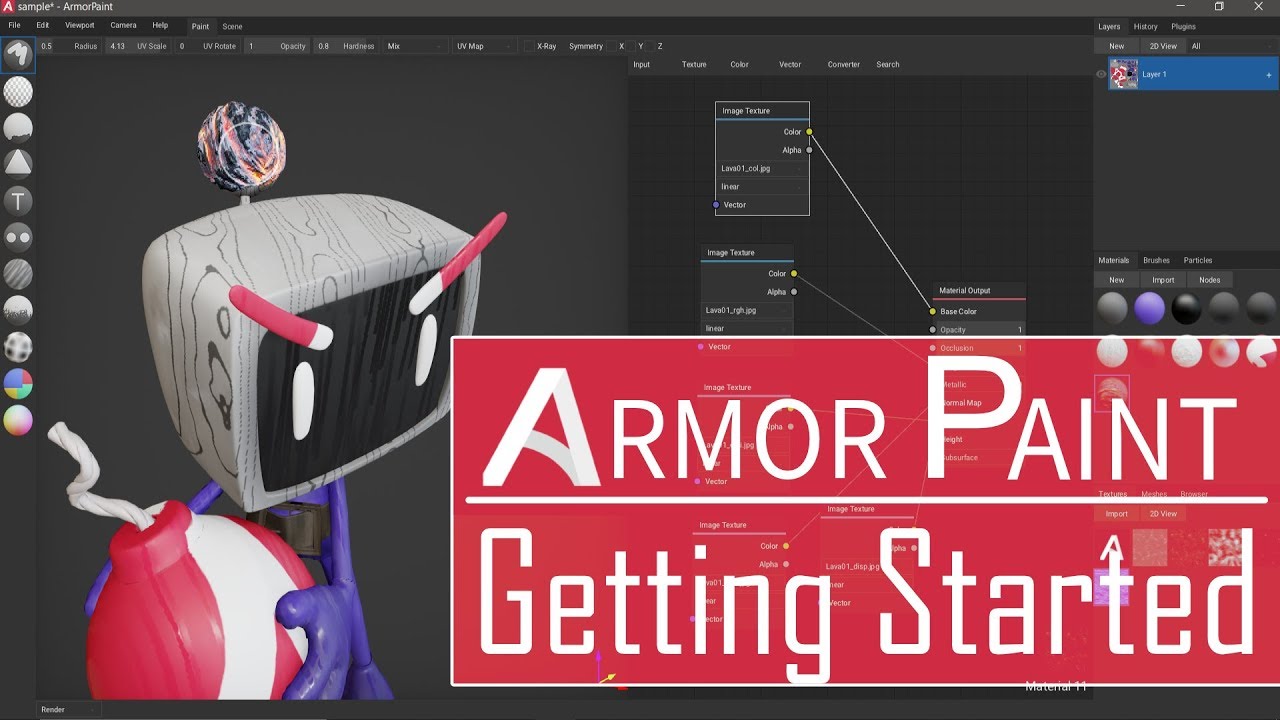Adjust the brush Opacity slider in toolbar
This screenshot has width=1280, height=720.
pyautogui.click(x=279, y=46)
